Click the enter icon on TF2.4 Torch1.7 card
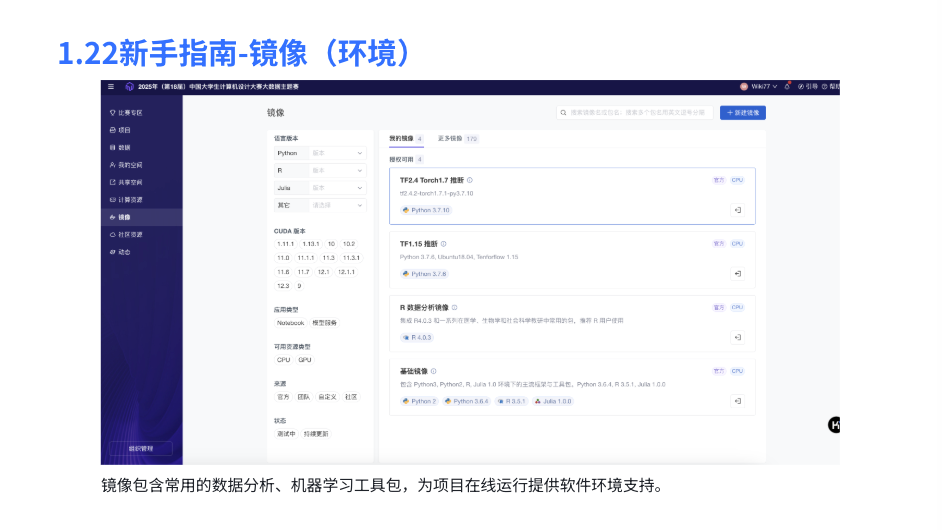This screenshot has width=942, height=530. [x=737, y=210]
